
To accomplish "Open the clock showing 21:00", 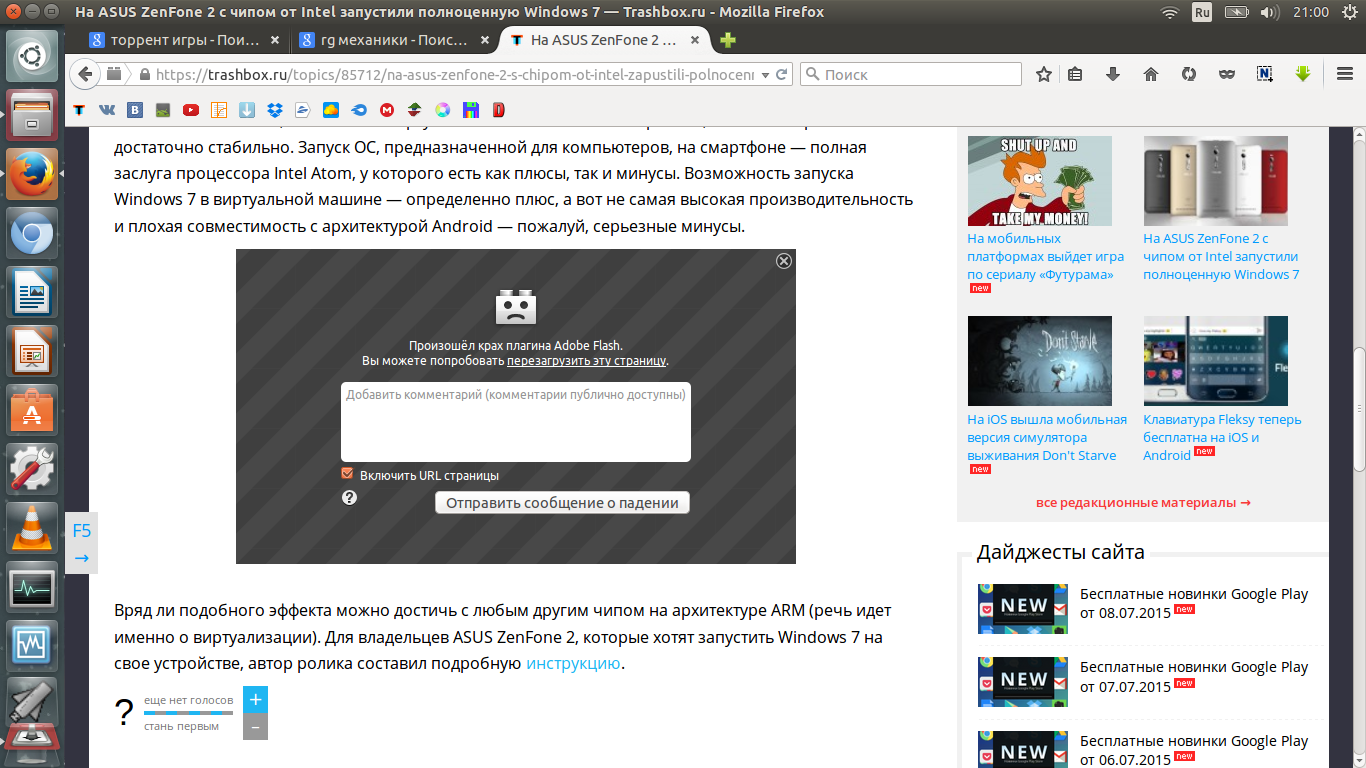I will (1310, 12).
